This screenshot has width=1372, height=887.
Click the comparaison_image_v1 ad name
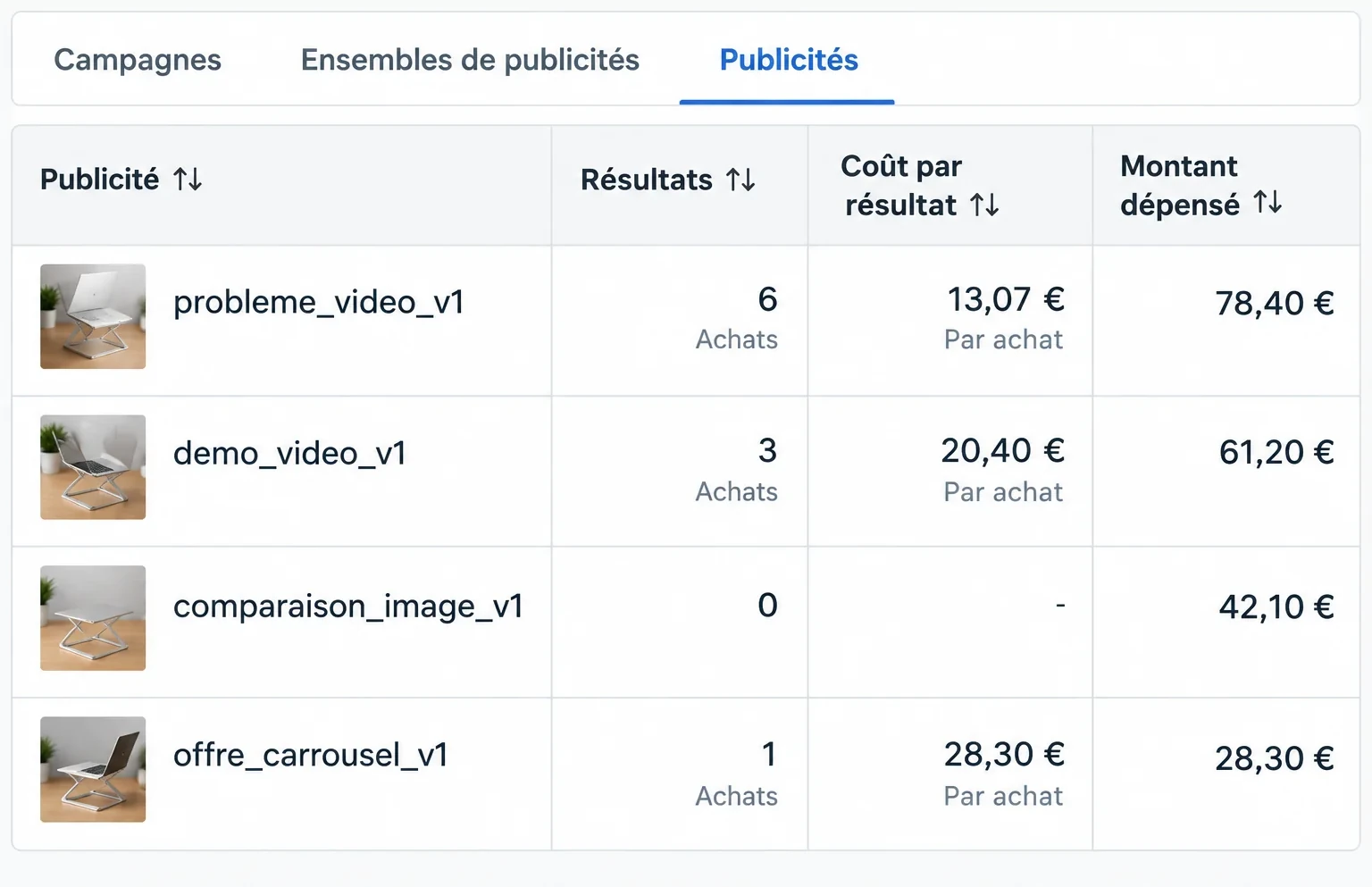348,606
